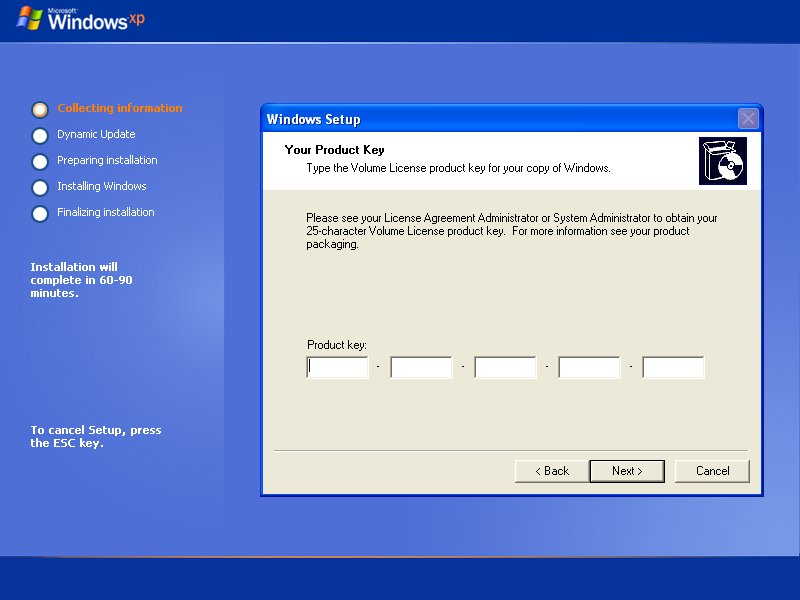Click the third product key field
Screen dimensions: 800x600
point(506,367)
